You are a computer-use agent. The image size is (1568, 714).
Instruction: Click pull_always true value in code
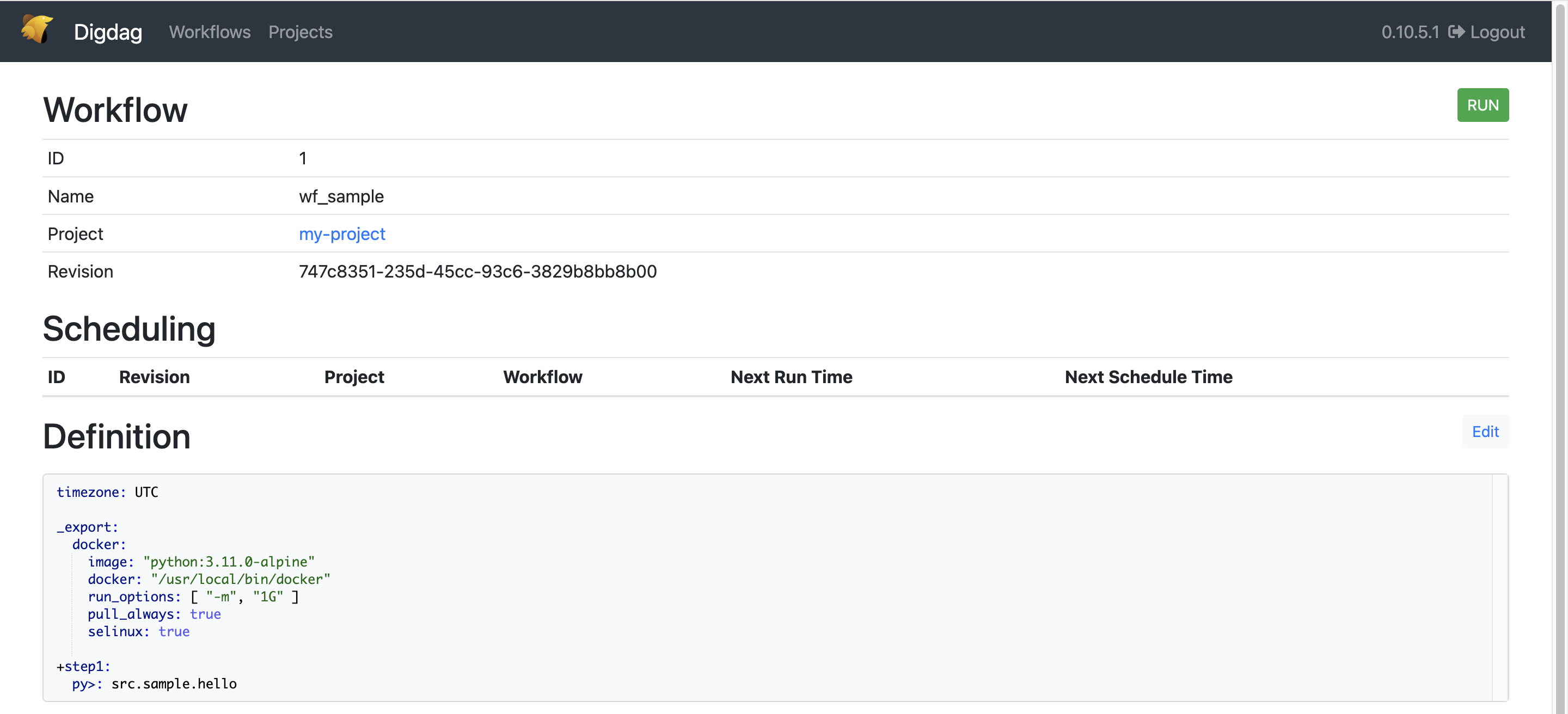205,614
